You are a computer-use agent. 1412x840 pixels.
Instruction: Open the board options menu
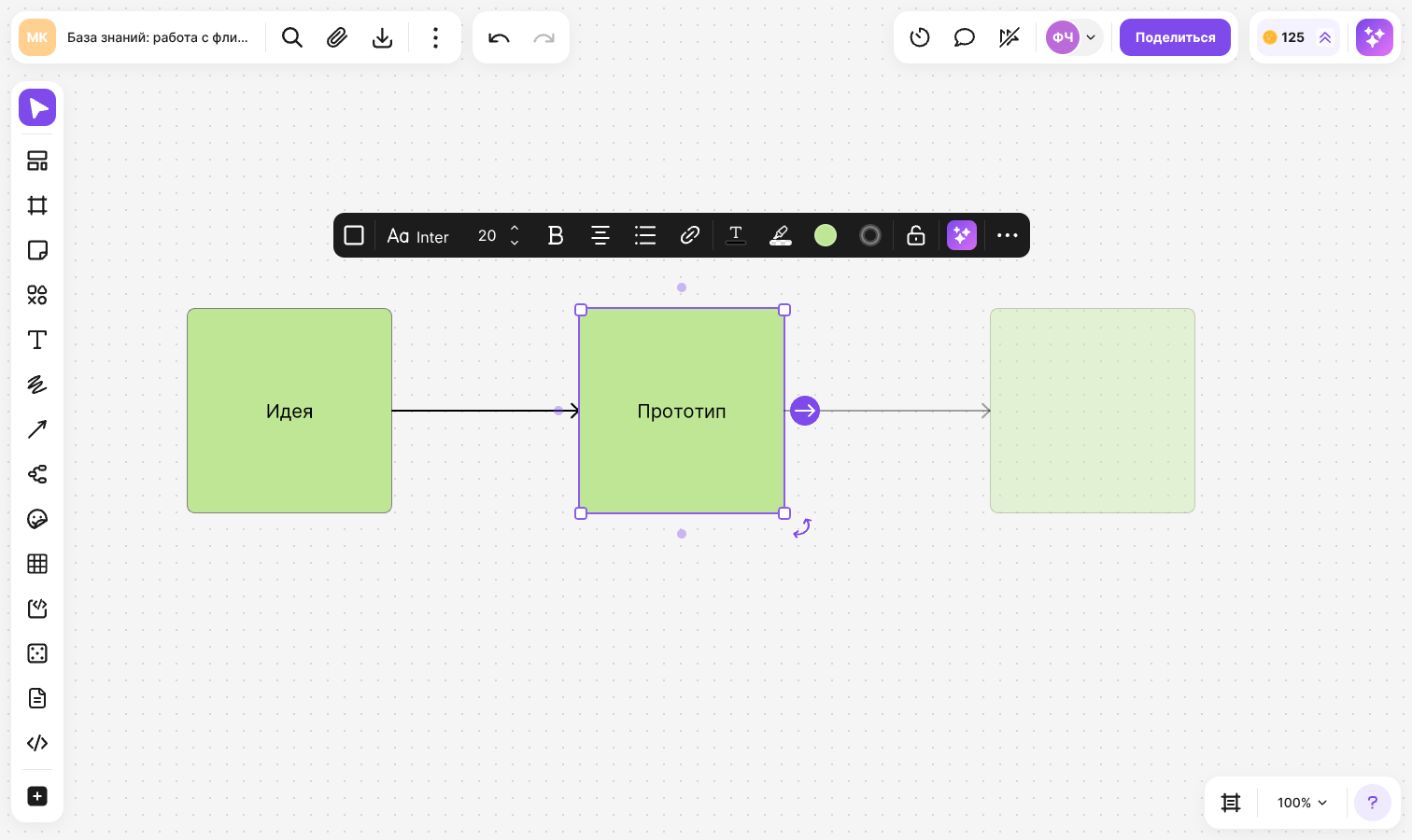[x=435, y=37]
